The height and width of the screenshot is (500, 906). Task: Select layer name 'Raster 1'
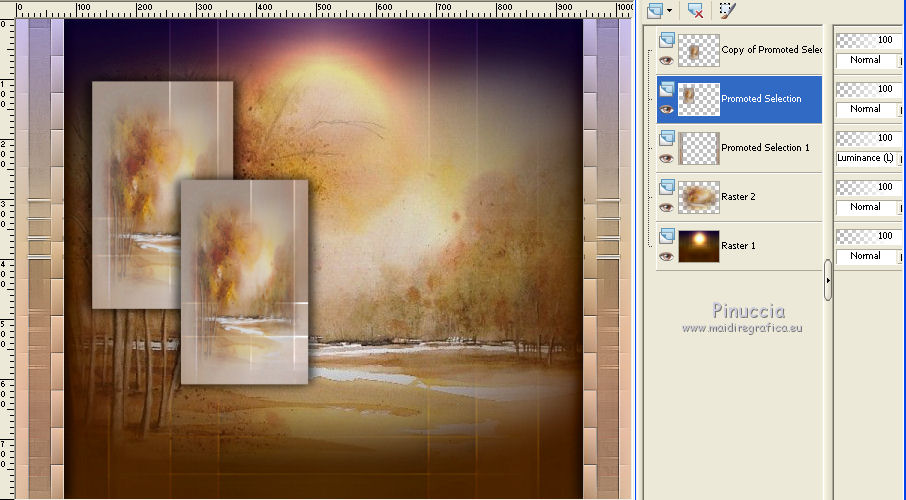pyautogui.click(x=738, y=246)
